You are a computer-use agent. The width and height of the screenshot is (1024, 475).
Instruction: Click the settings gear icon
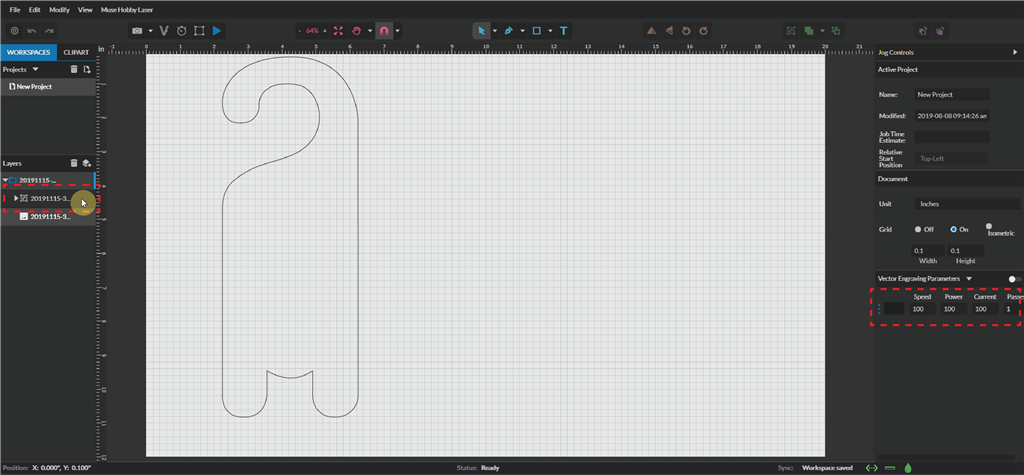coord(13,31)
